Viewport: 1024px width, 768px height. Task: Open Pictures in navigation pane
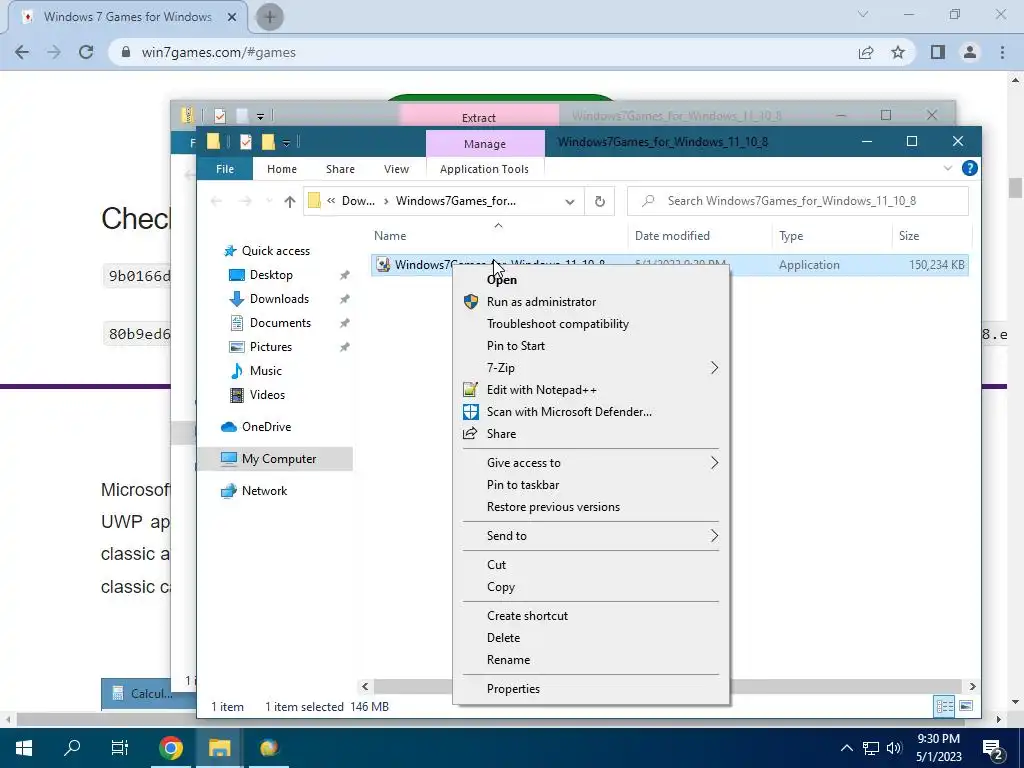[x=270, y=347]
